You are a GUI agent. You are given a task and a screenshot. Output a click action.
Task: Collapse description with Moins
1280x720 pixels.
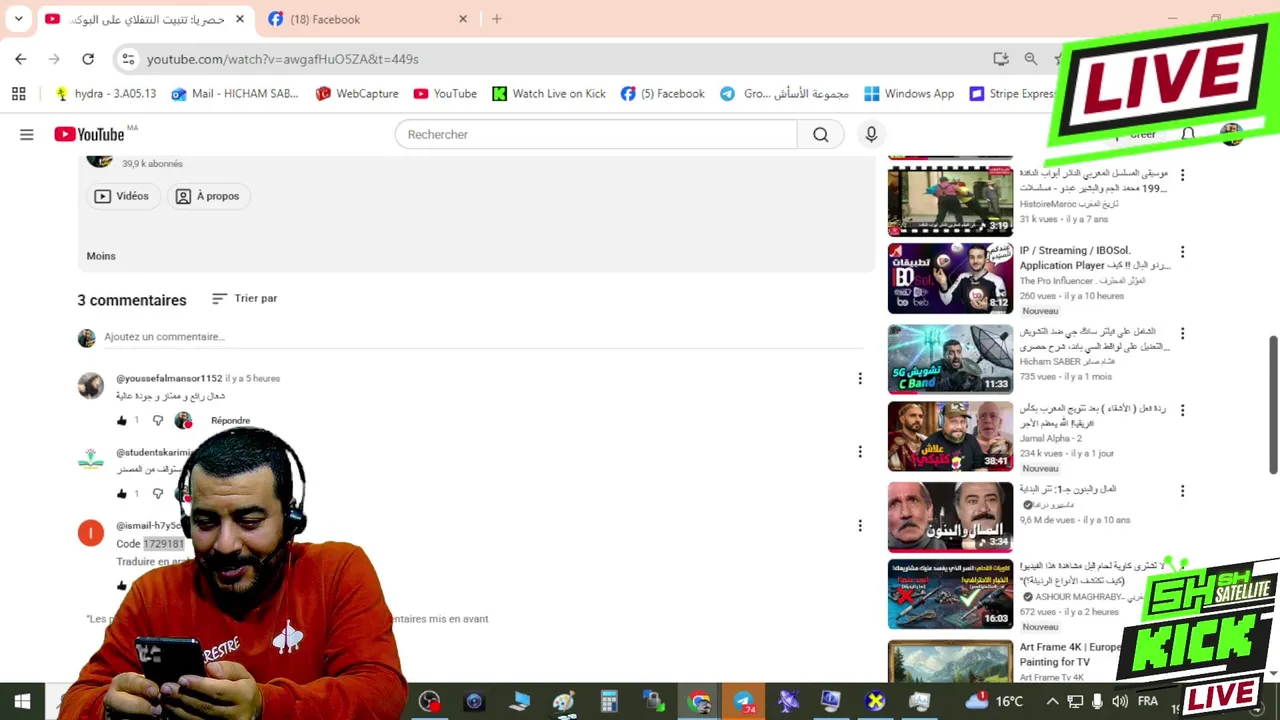pyautogui.click(x=101, y=256)
